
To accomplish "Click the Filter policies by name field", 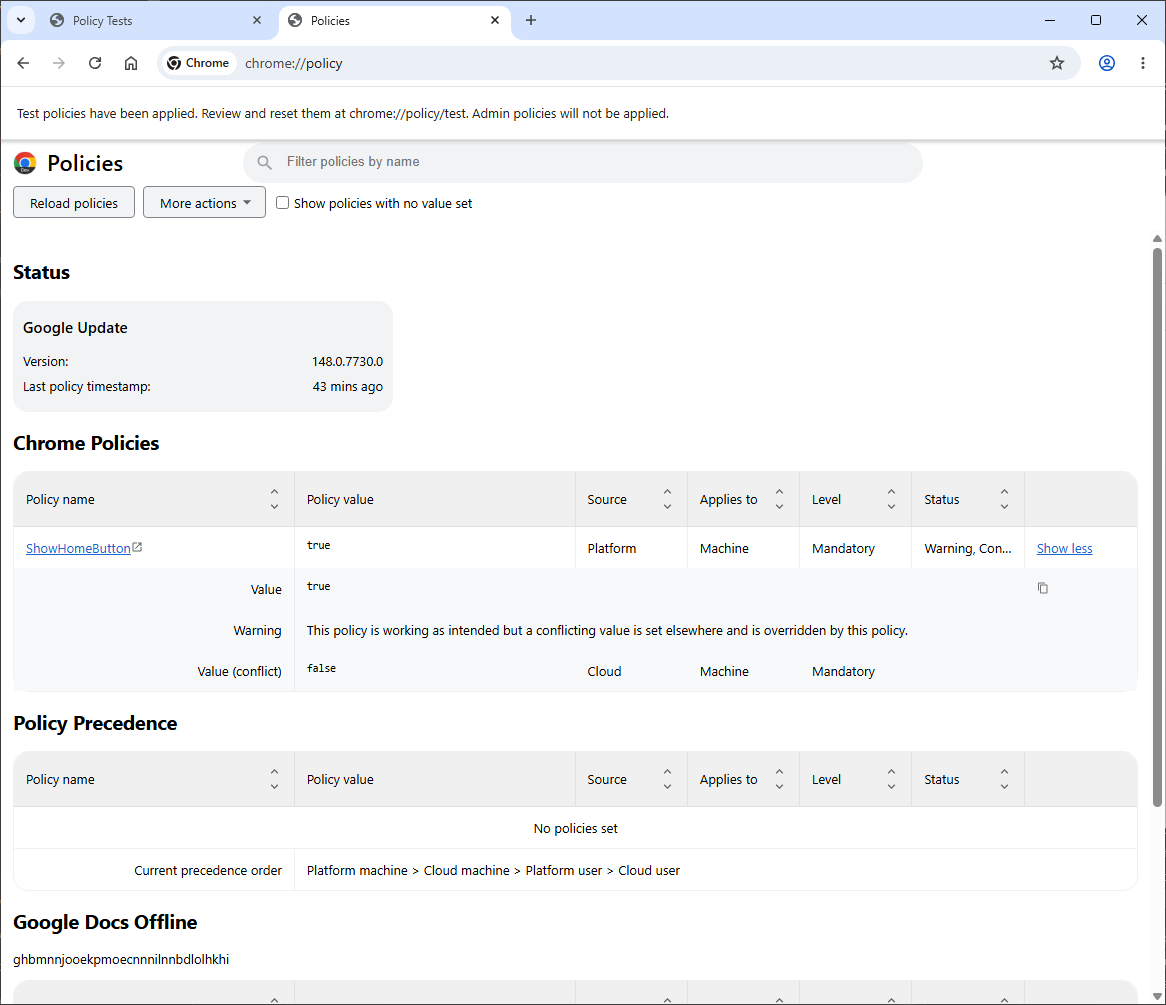I will coord(583,161).
